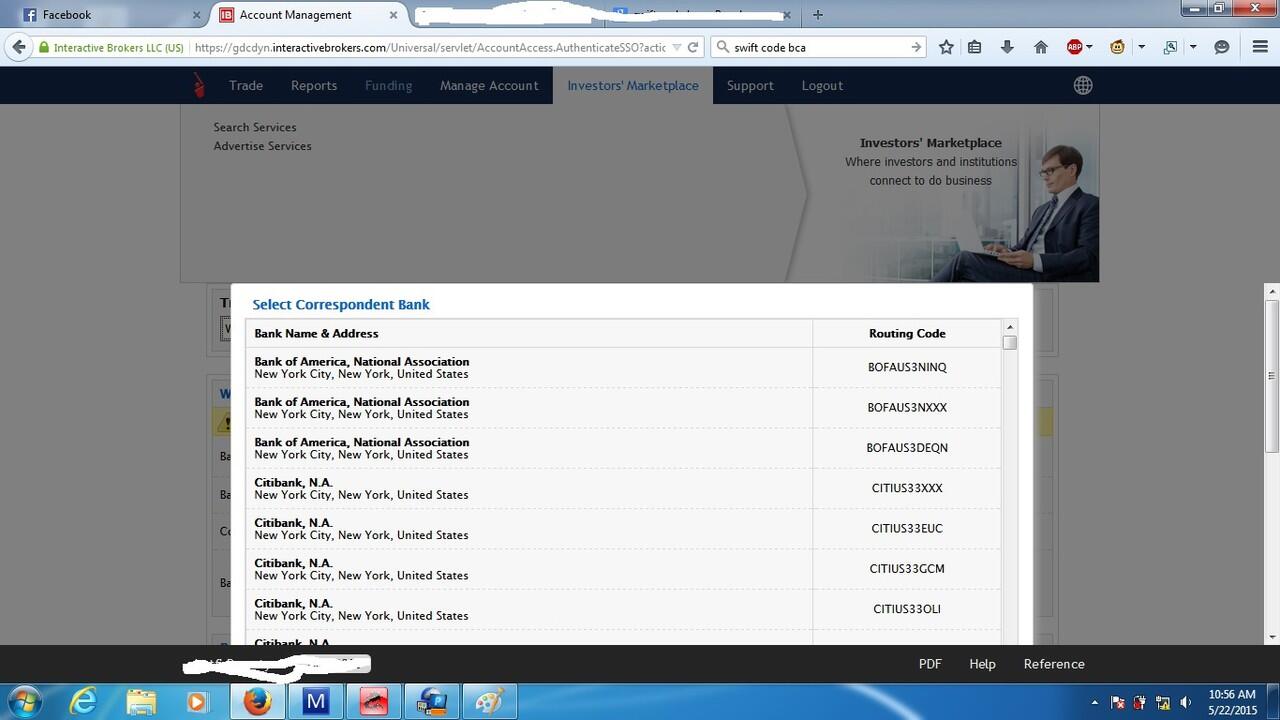This screenshot has height=720, width=1280.
Task: Open the Downloads arrow icon
Action: tap(1007, 47)
